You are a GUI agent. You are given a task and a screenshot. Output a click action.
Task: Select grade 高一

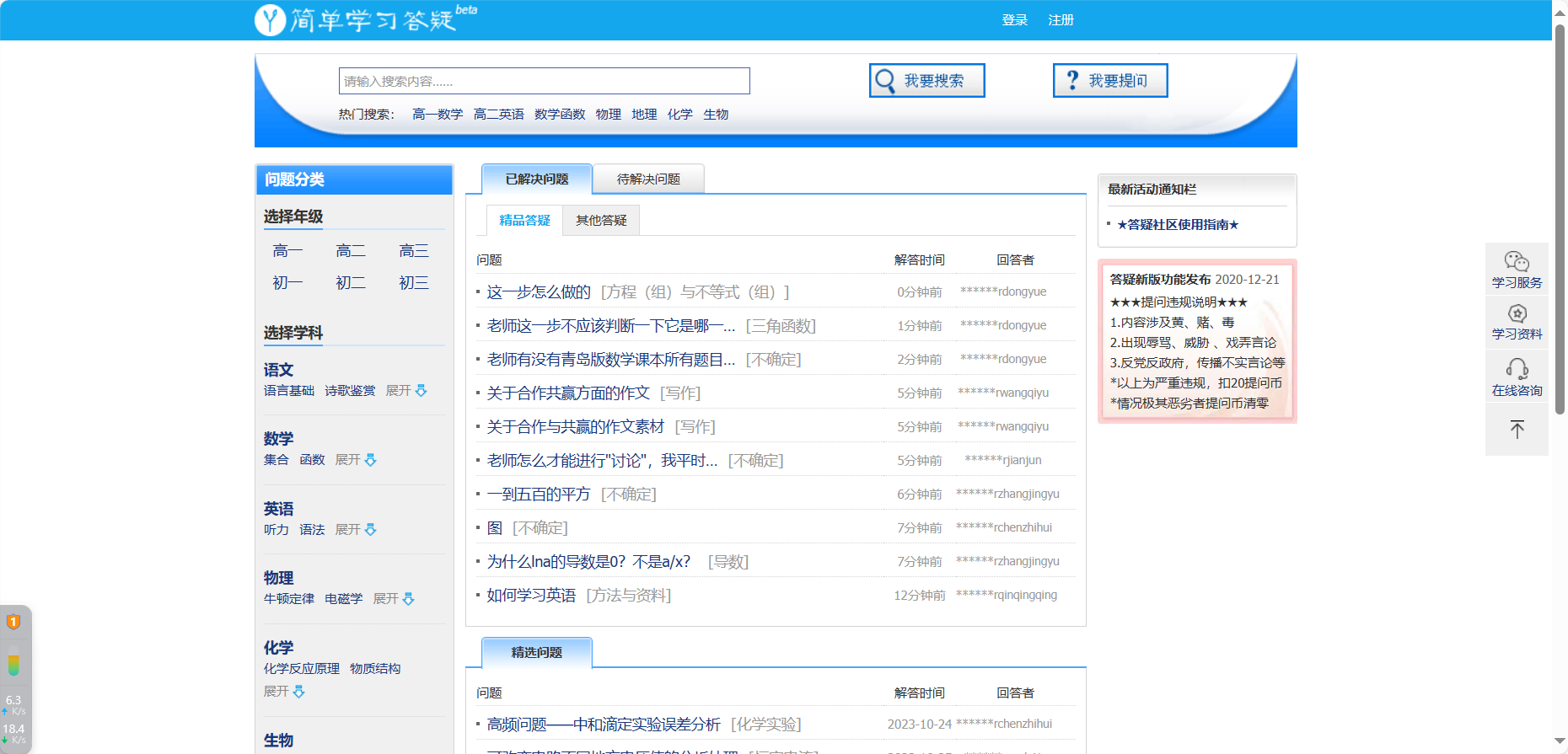[x=287, y=251]
